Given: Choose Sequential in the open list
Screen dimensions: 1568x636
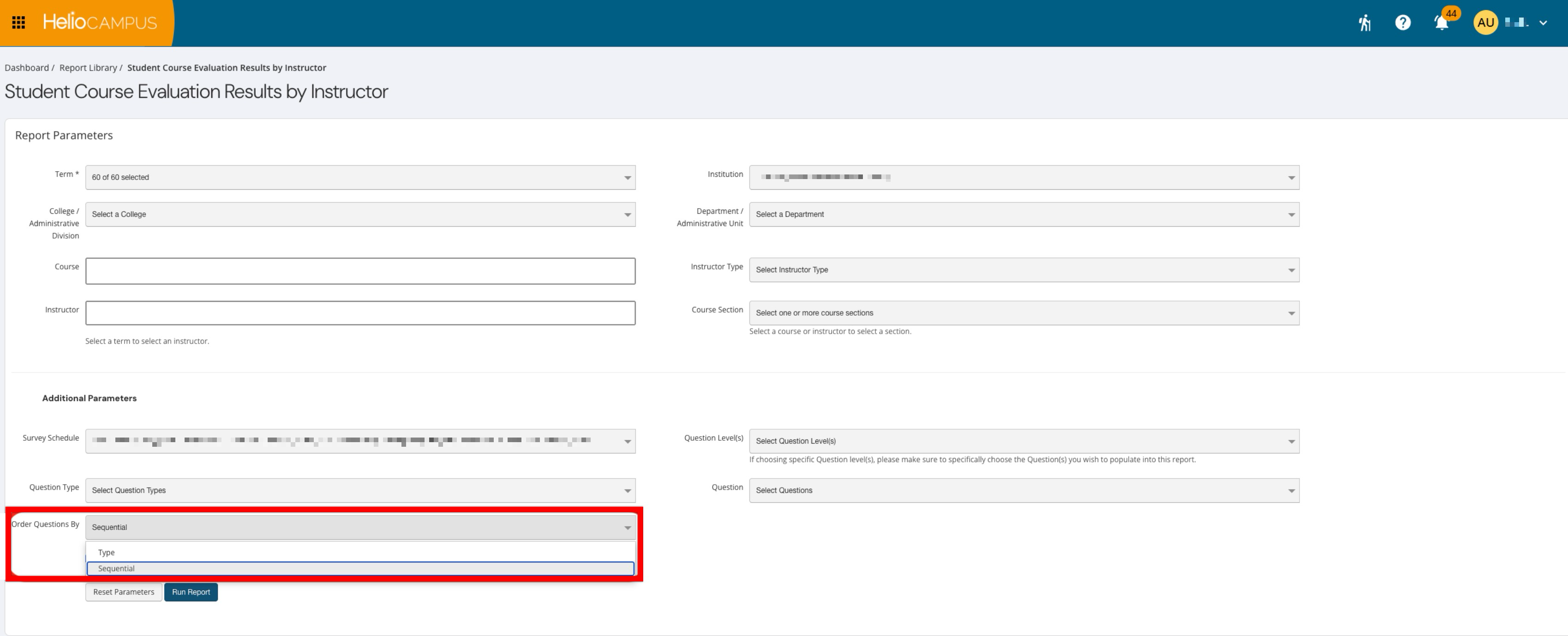Looking at the screenshot, I should (x=360, y=569).
